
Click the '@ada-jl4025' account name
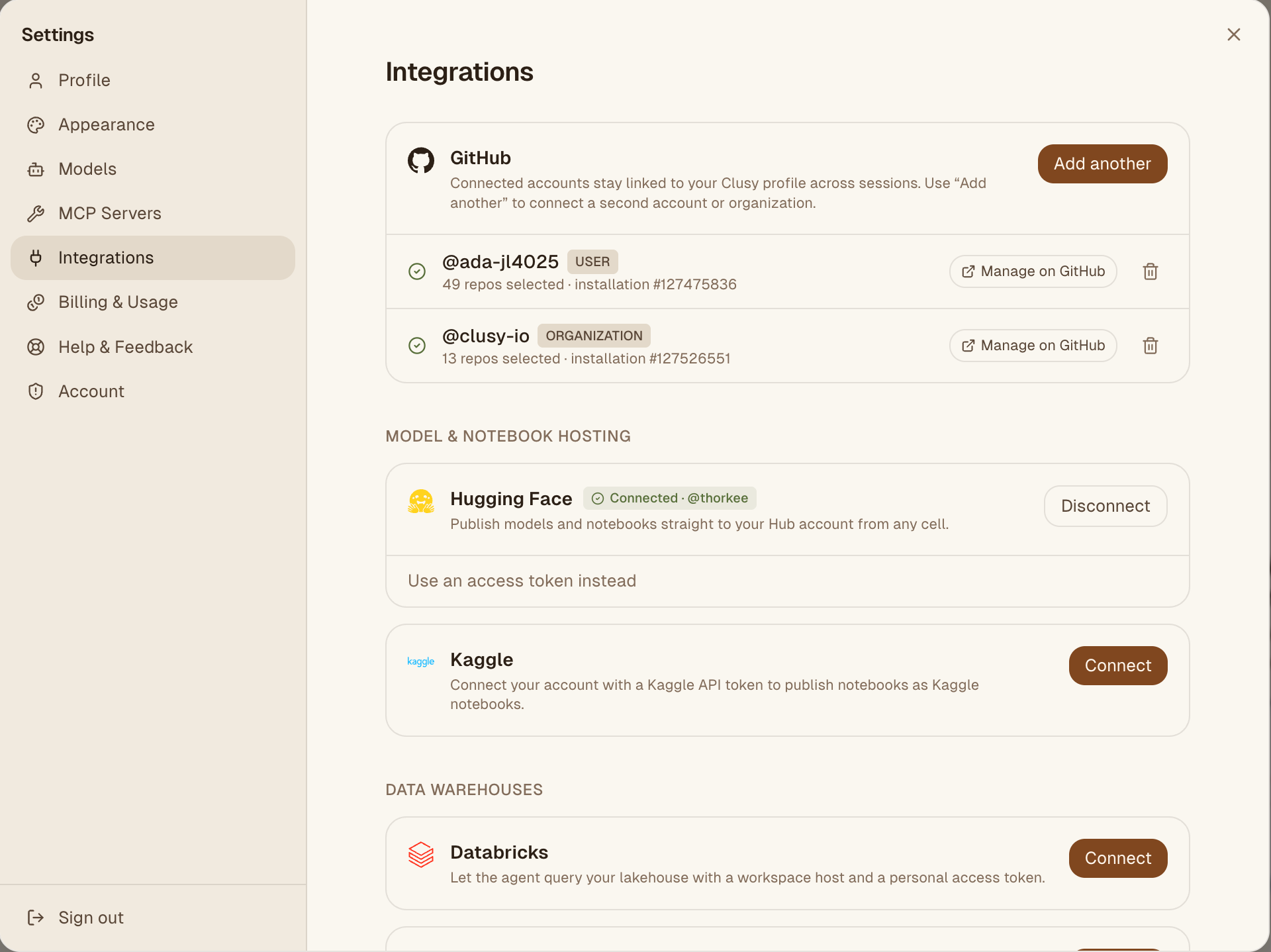point(500,262)
